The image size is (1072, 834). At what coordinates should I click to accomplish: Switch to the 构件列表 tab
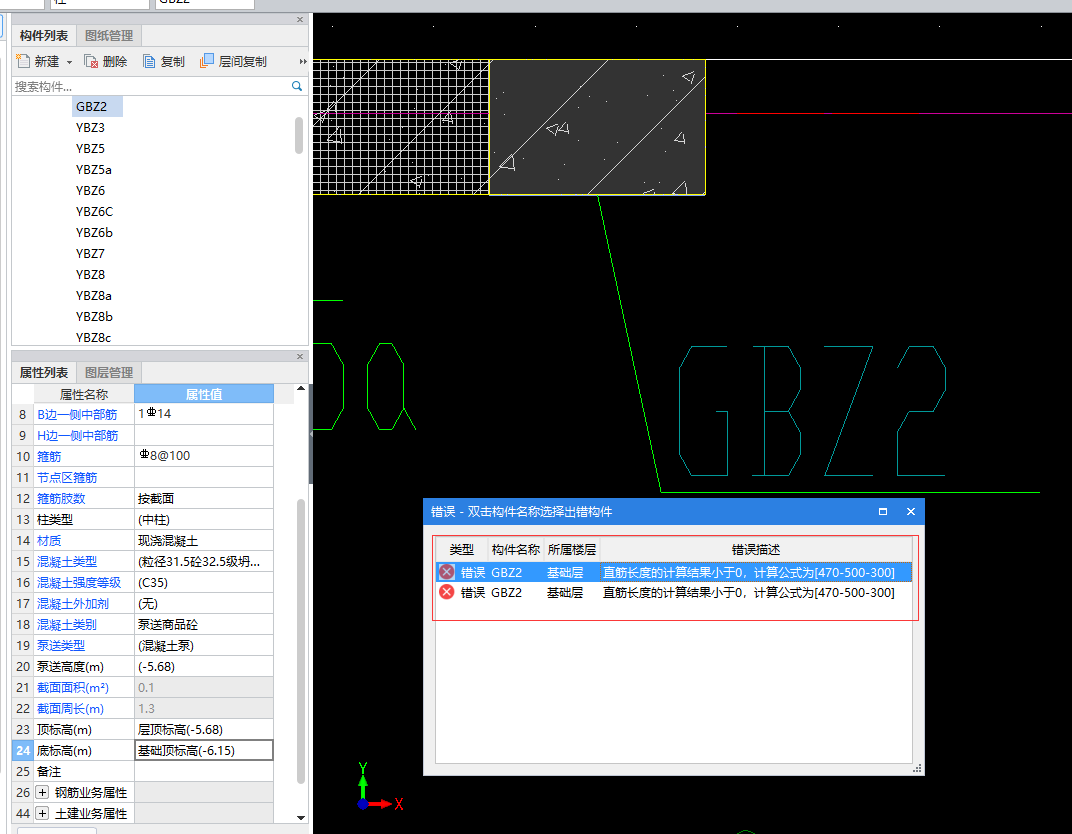(x=44, y=36)
